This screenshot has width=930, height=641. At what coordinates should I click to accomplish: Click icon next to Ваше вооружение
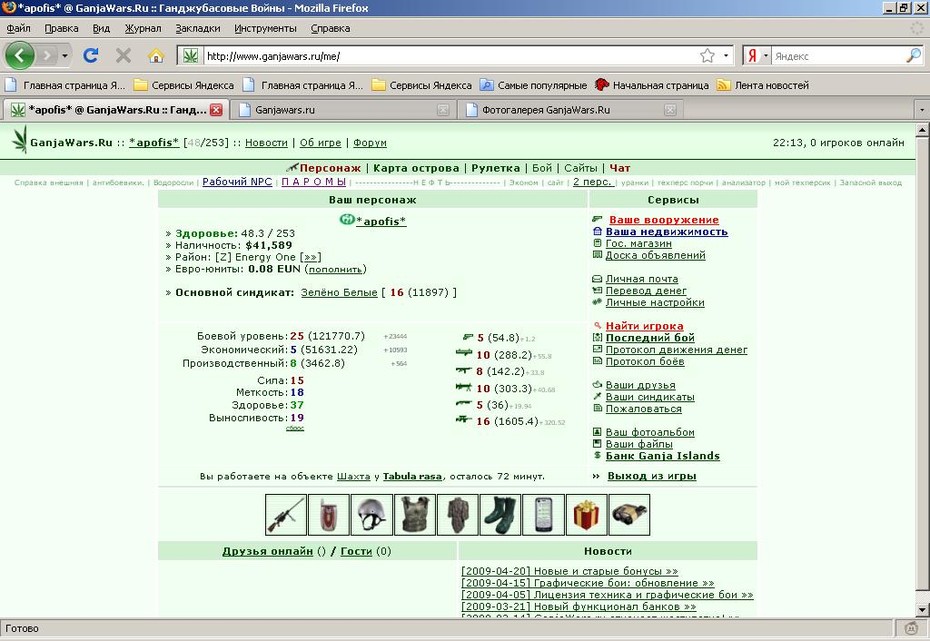597,219
